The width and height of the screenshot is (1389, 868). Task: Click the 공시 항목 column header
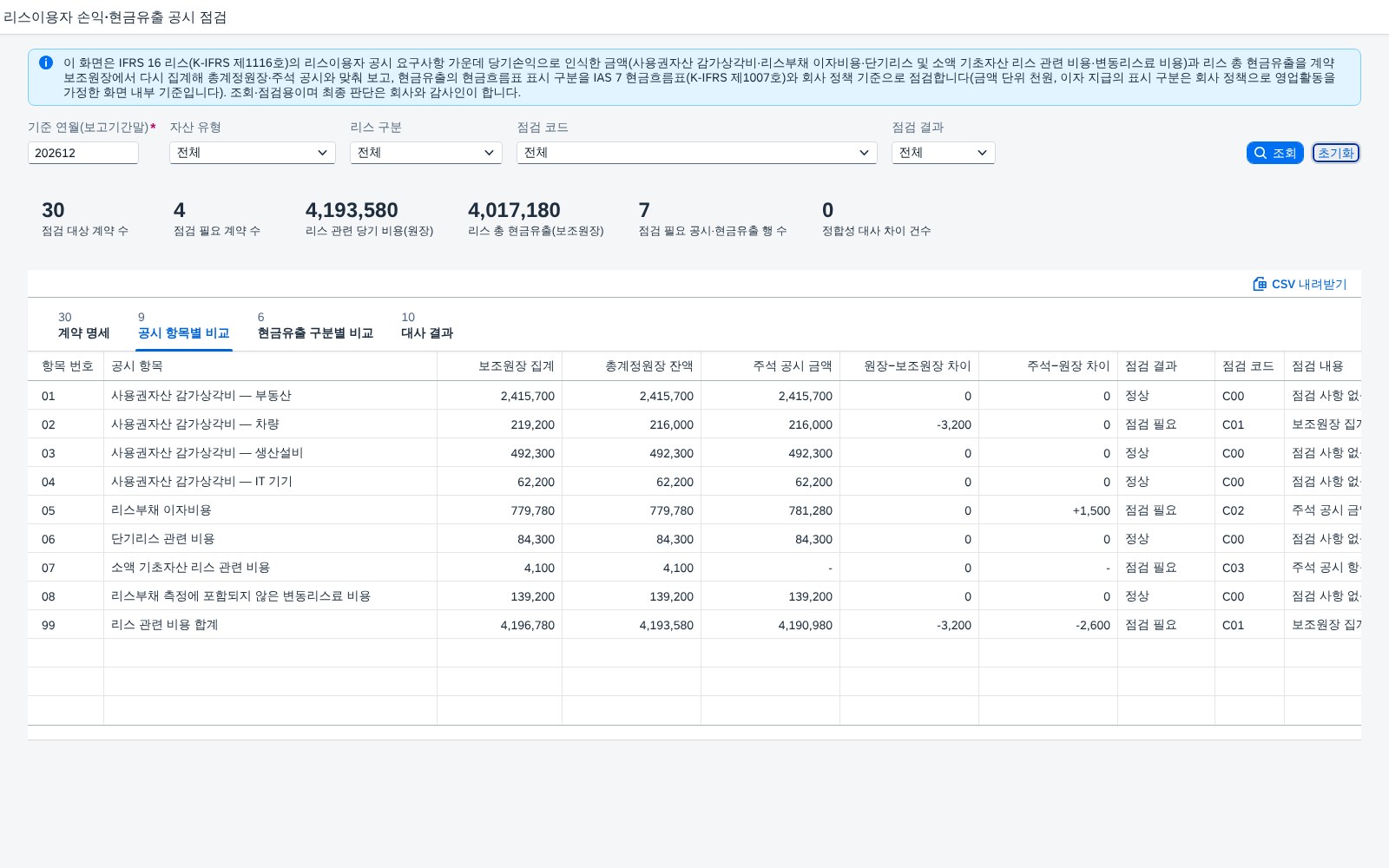click(271, 366)
